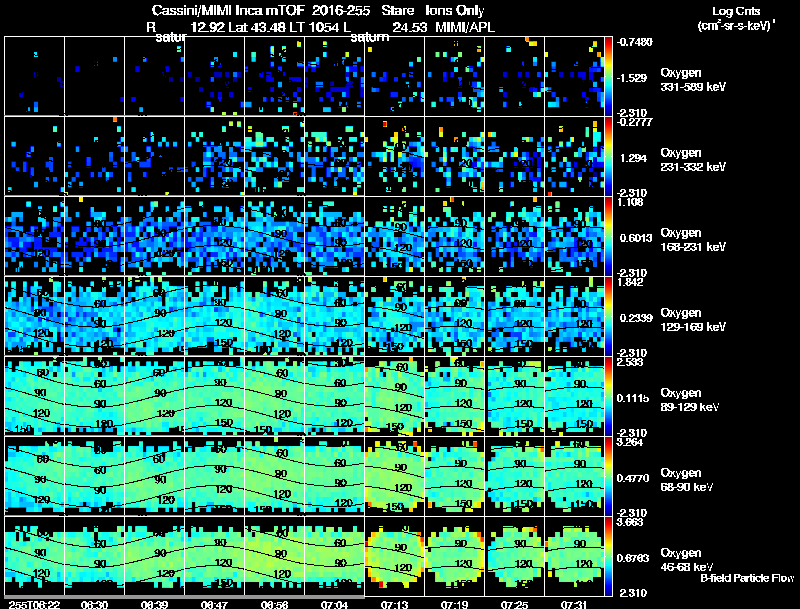The width and height of the screenshot is (800, 609).
Task: Click the 07:31 time label at the bottom
Action: point(574,605)
